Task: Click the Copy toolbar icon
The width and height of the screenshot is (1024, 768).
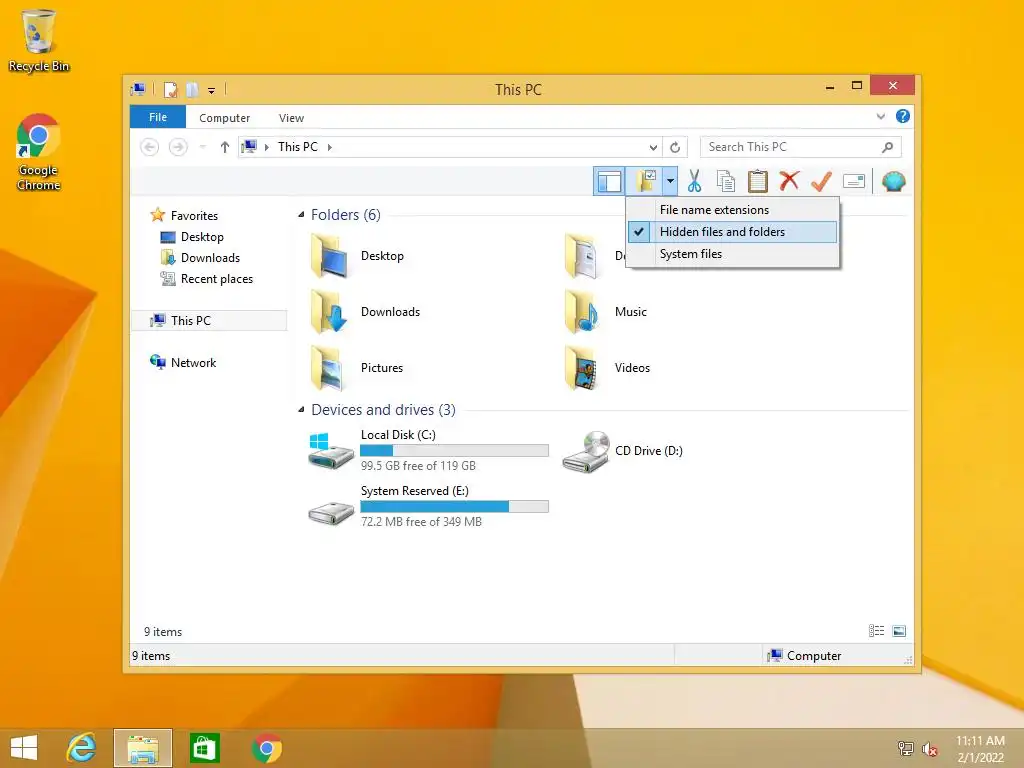Action: [726, 182]
